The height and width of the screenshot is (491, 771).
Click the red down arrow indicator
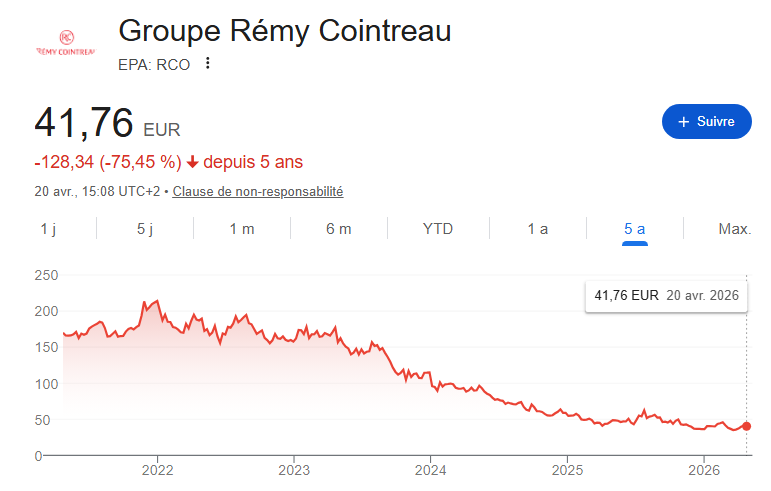192,162
